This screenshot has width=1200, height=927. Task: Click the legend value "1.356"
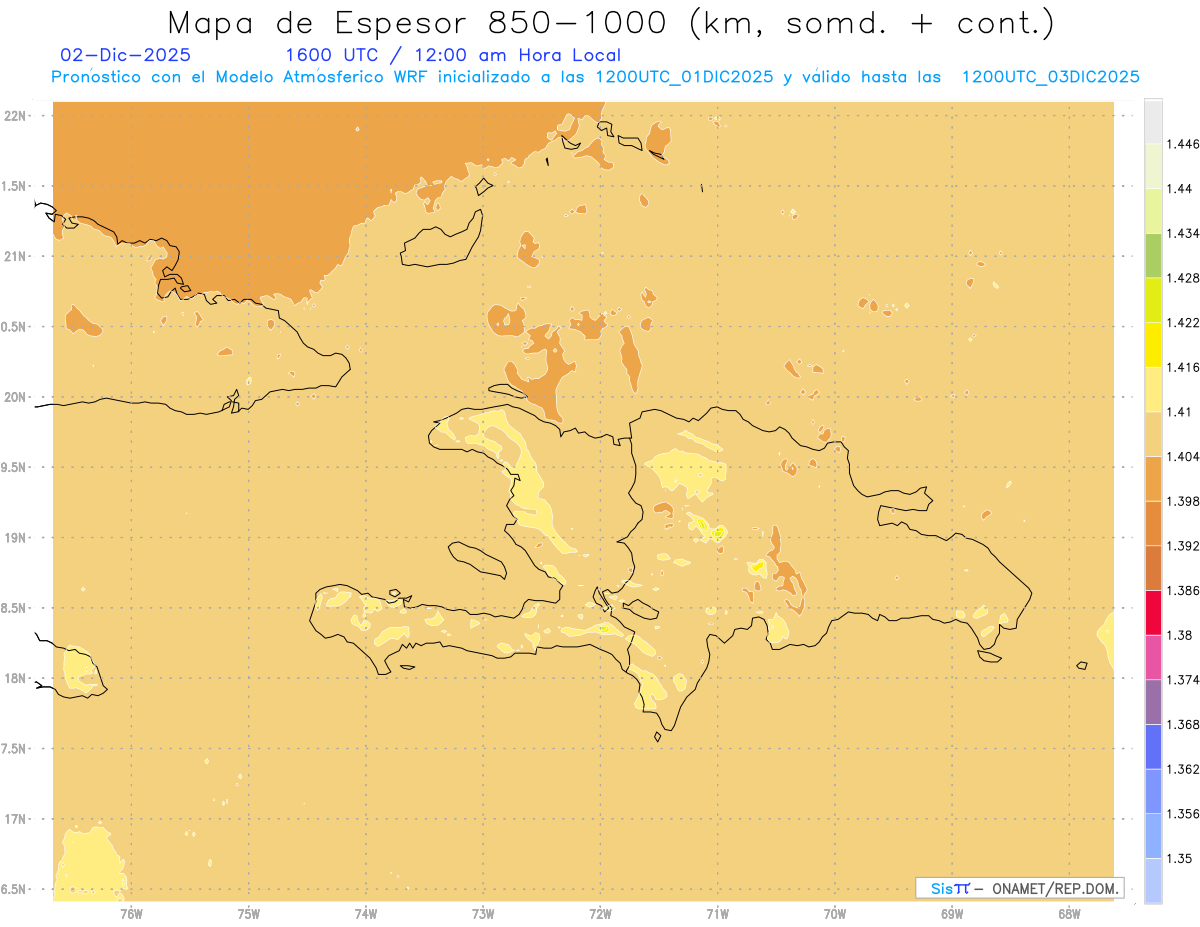point(1183,814)
